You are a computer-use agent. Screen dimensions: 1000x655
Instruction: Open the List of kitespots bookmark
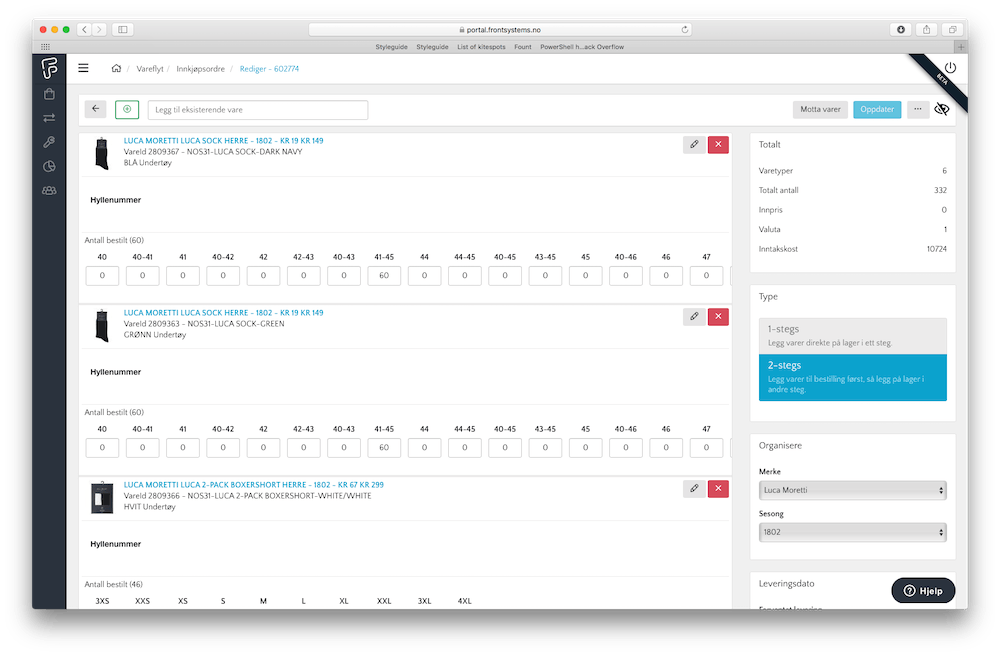481,47
